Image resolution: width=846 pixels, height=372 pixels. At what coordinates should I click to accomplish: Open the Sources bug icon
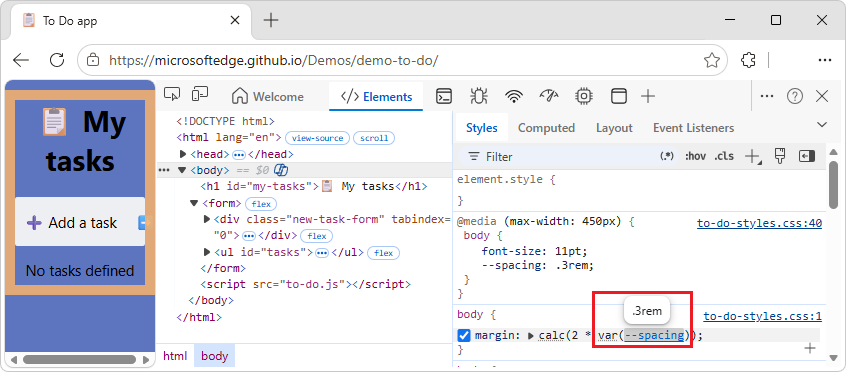click(478, 97)
